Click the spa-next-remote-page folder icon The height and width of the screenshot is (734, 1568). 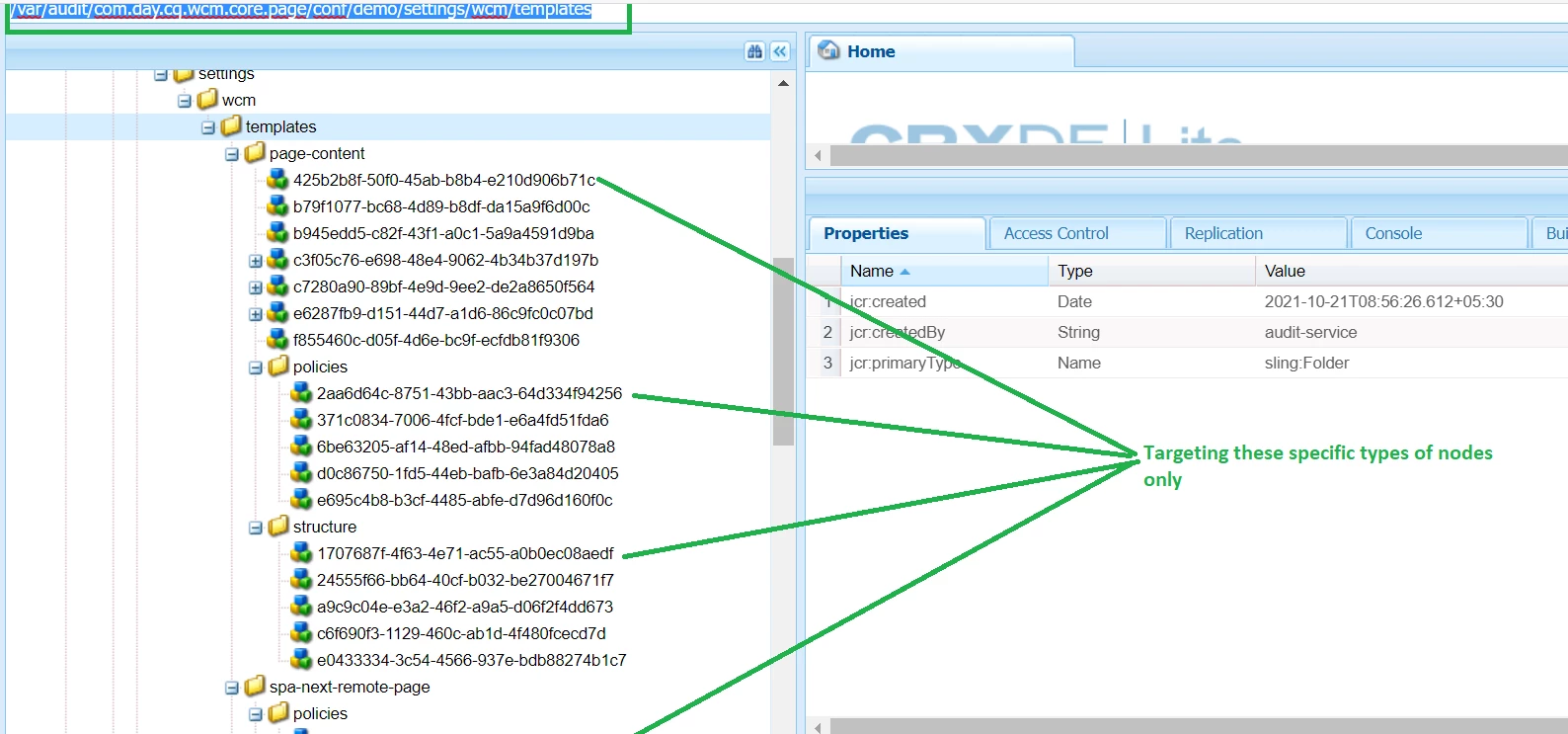[255, 685]
